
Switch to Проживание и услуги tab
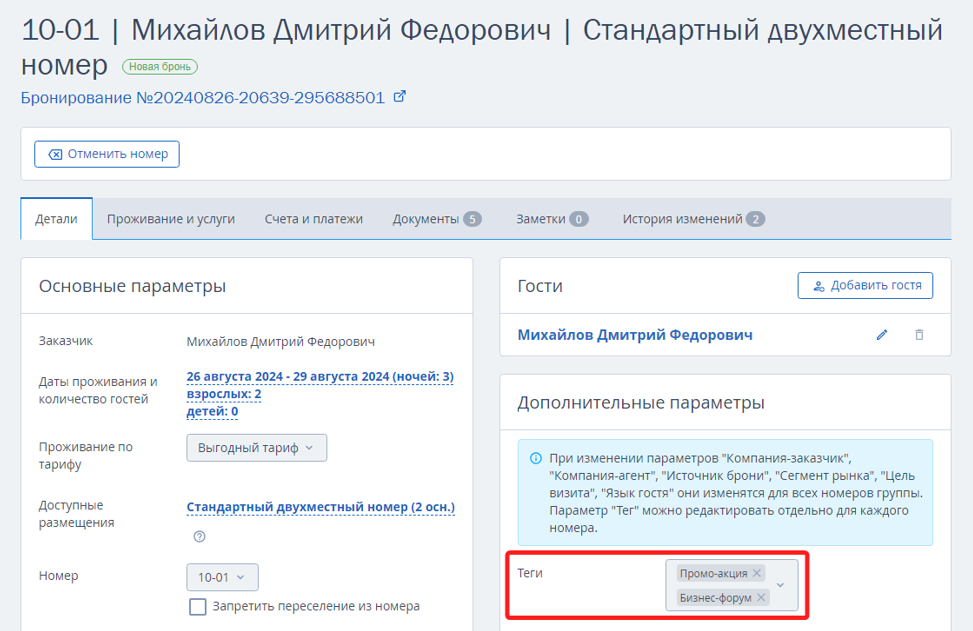[171, 219]
